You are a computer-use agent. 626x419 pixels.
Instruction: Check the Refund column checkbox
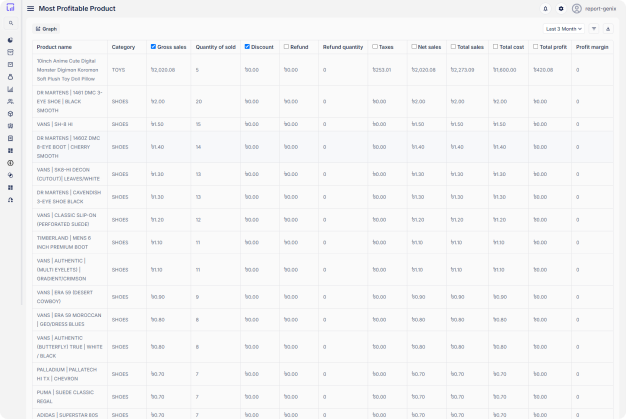286,47
